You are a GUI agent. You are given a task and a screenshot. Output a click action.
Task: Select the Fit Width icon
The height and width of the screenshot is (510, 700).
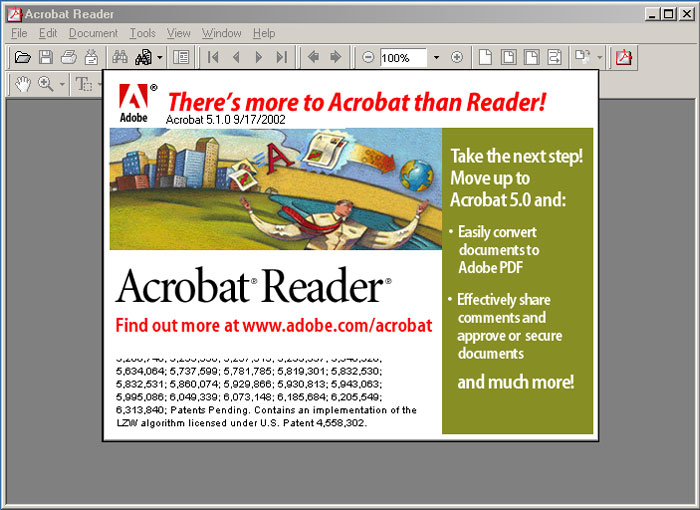531,57
